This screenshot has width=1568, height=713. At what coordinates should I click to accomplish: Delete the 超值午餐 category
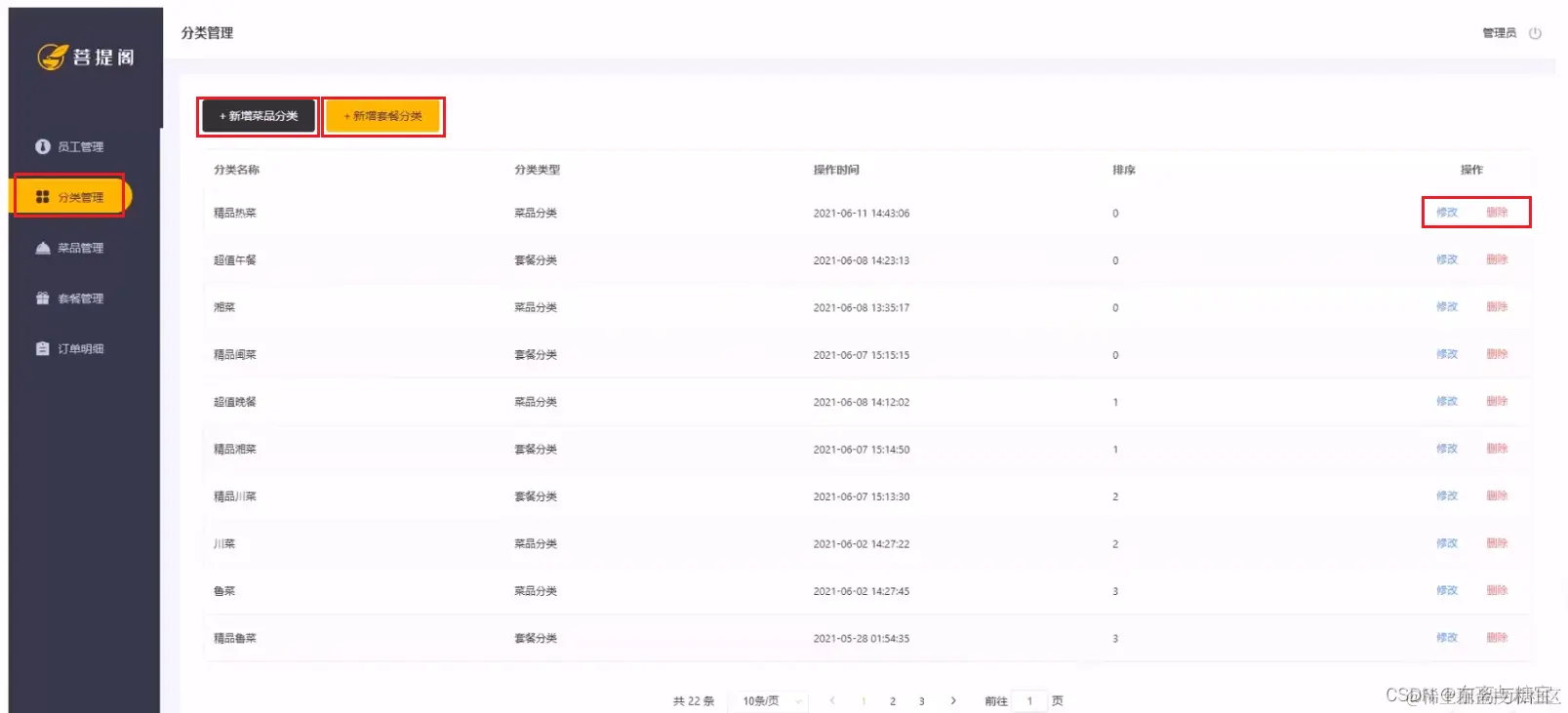click(1497, 259)
